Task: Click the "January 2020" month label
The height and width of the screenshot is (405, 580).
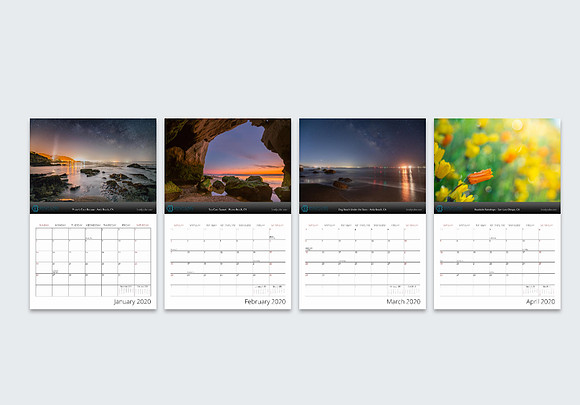Action: click(132, 301)
